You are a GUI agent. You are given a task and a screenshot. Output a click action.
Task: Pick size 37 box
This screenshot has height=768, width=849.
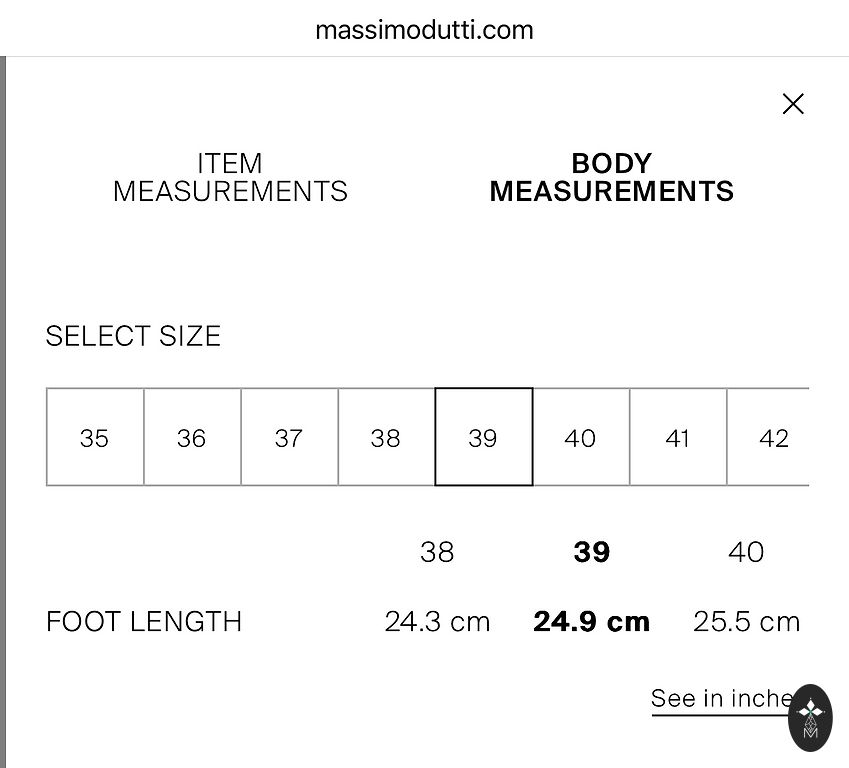pos(289,438)
